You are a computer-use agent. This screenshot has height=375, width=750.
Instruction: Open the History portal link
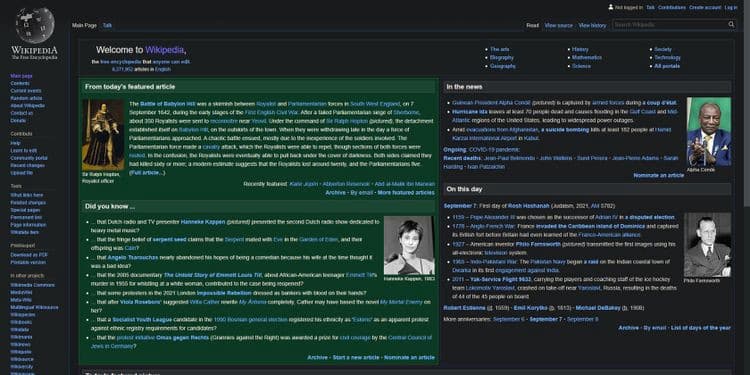point(580,49)
